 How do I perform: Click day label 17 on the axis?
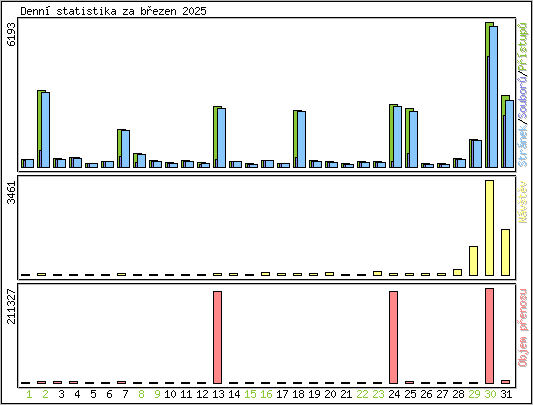point(282,394)
